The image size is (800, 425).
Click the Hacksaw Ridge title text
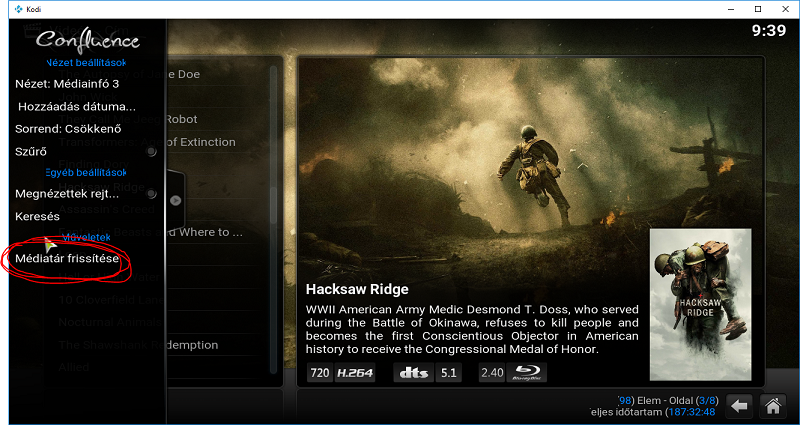click(357, 290)
